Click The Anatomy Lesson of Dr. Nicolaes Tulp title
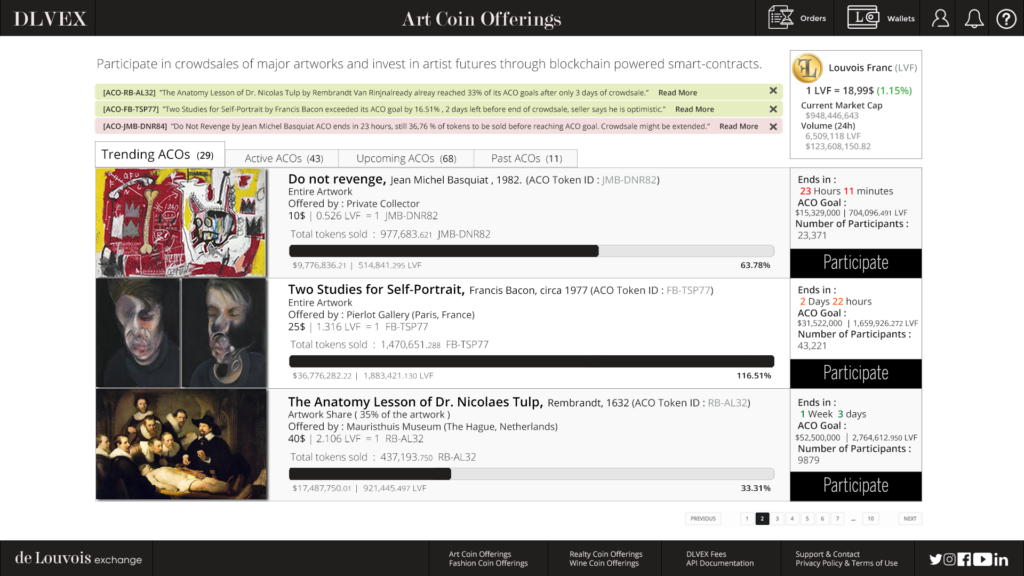This screenshot has width=1024, height=576. pos(415,402)
